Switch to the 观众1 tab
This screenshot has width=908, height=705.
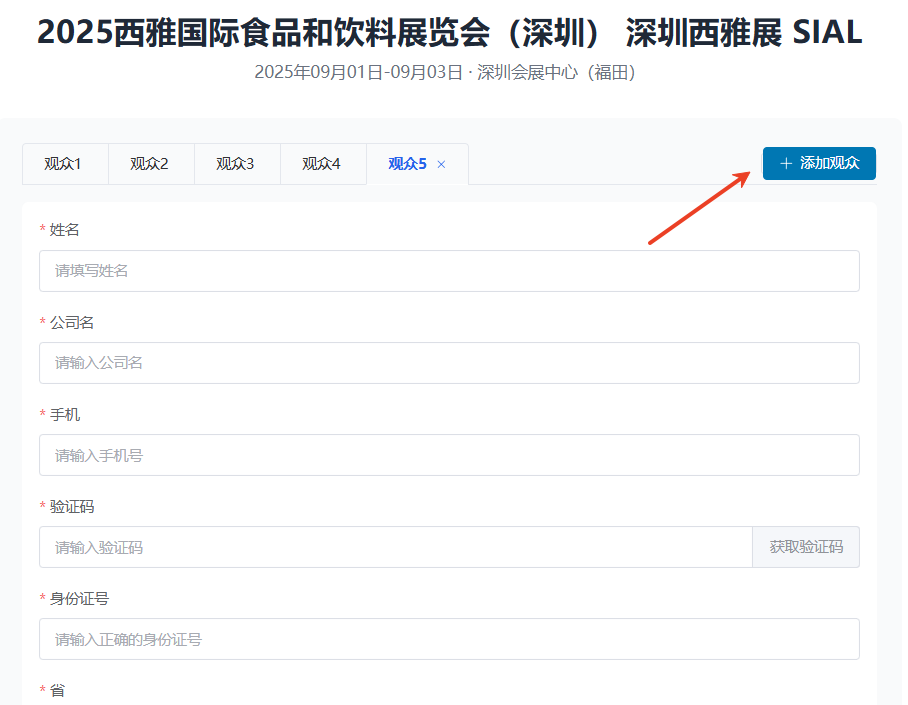point(65,164)
